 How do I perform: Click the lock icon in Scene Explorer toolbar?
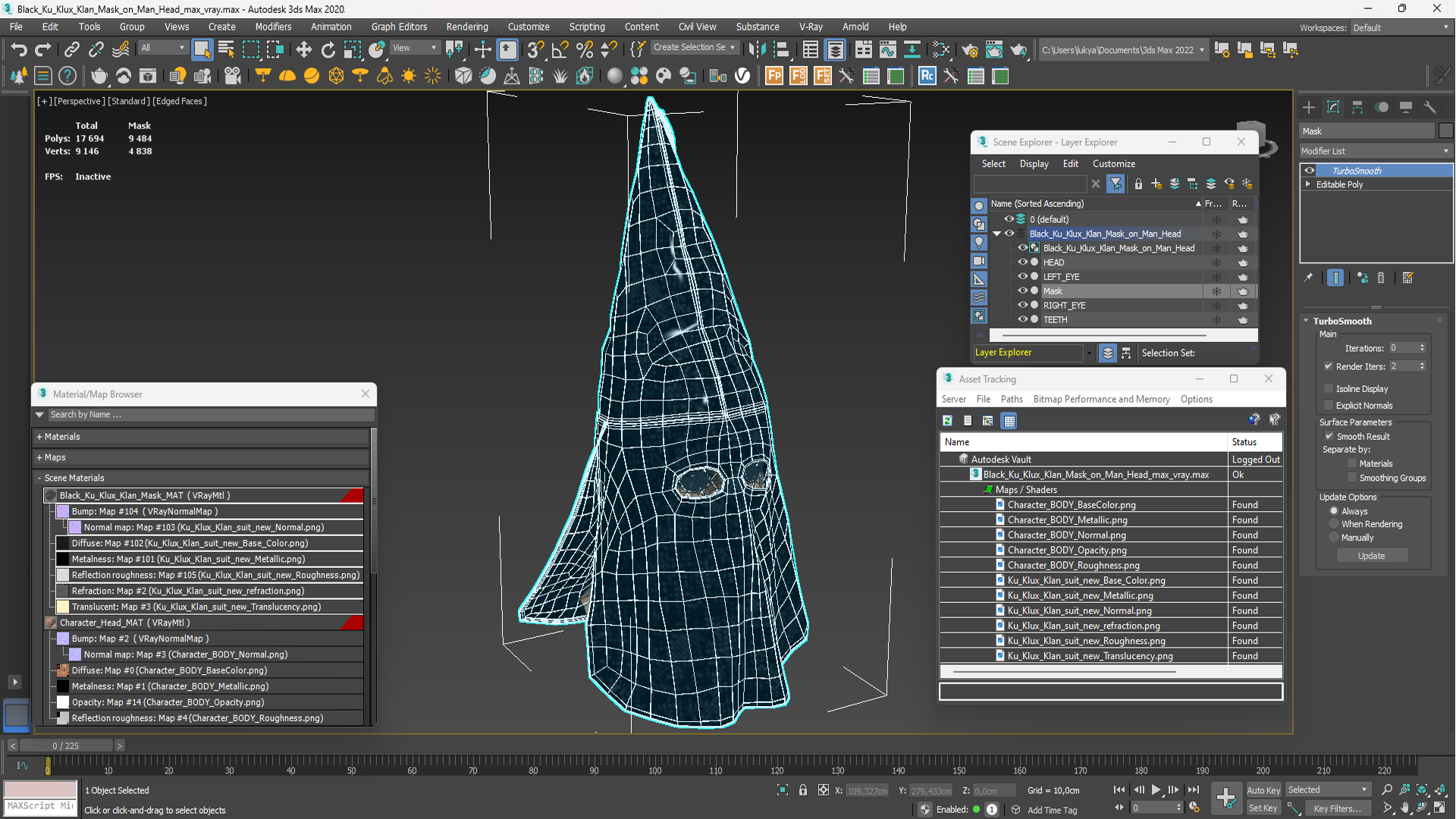1138,184
